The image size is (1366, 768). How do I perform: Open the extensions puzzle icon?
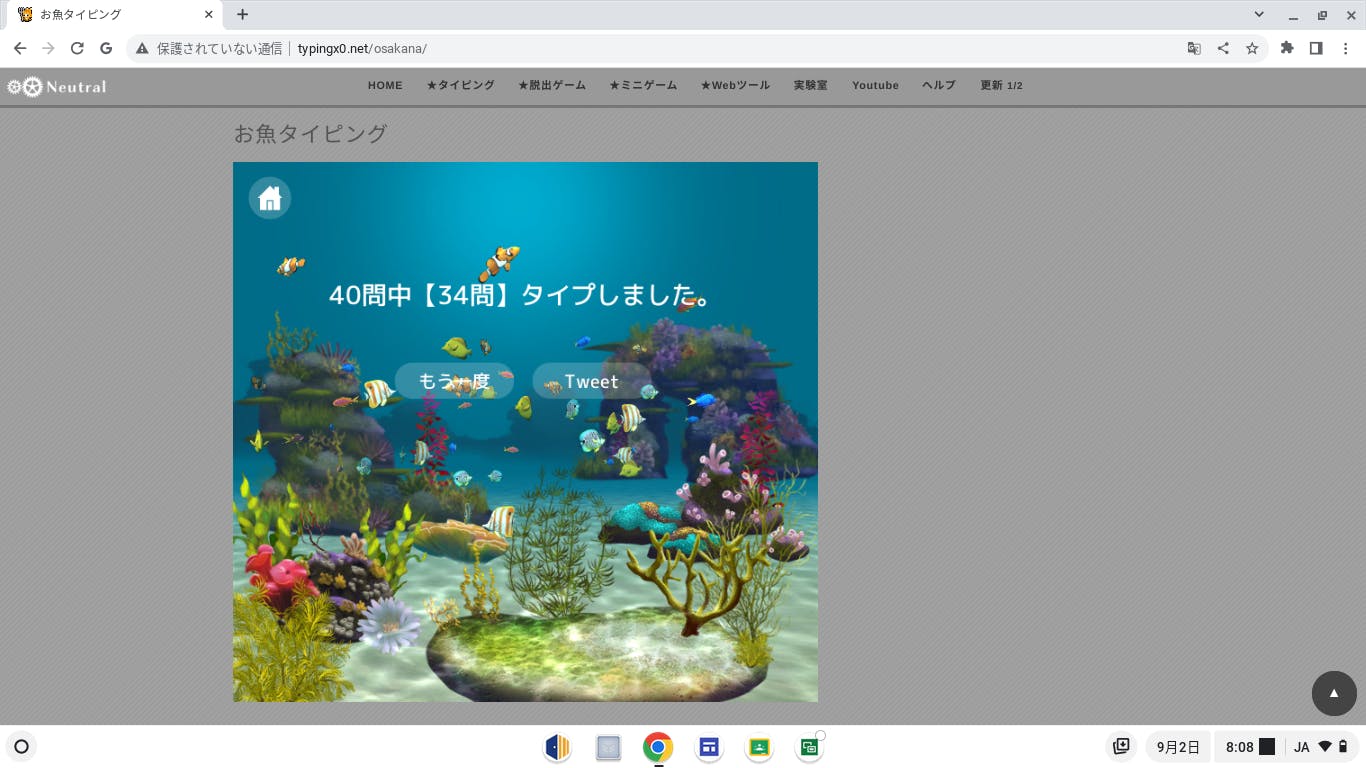click(1287, 48)
